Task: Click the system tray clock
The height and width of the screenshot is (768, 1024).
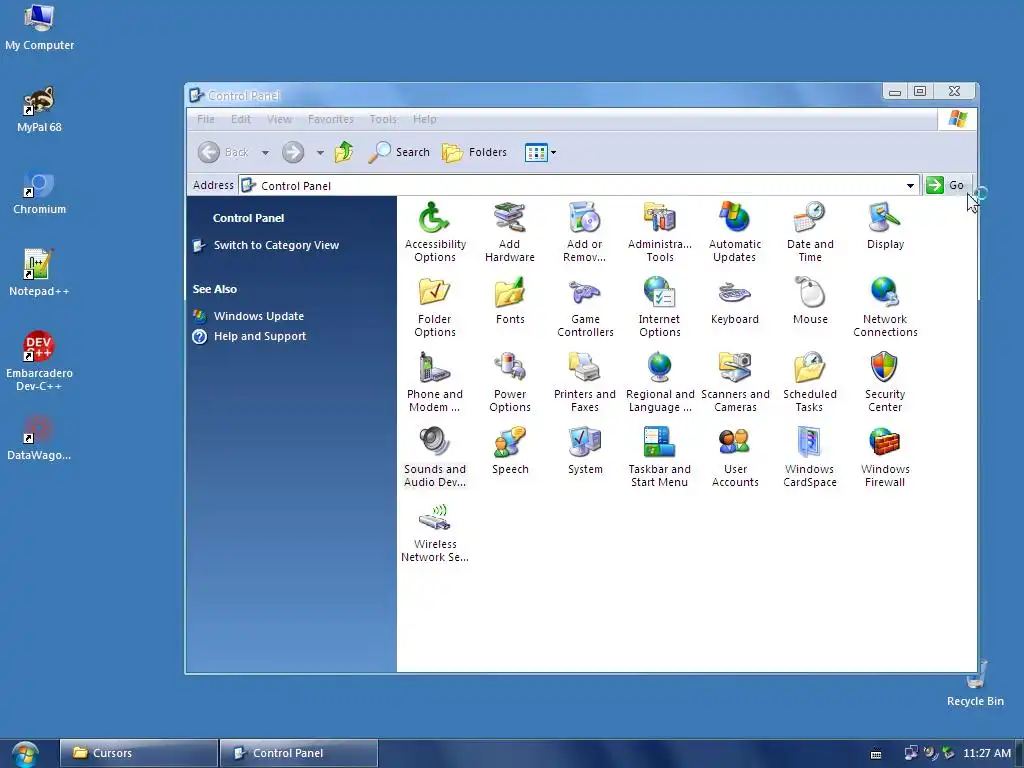Action: (986, 753)
